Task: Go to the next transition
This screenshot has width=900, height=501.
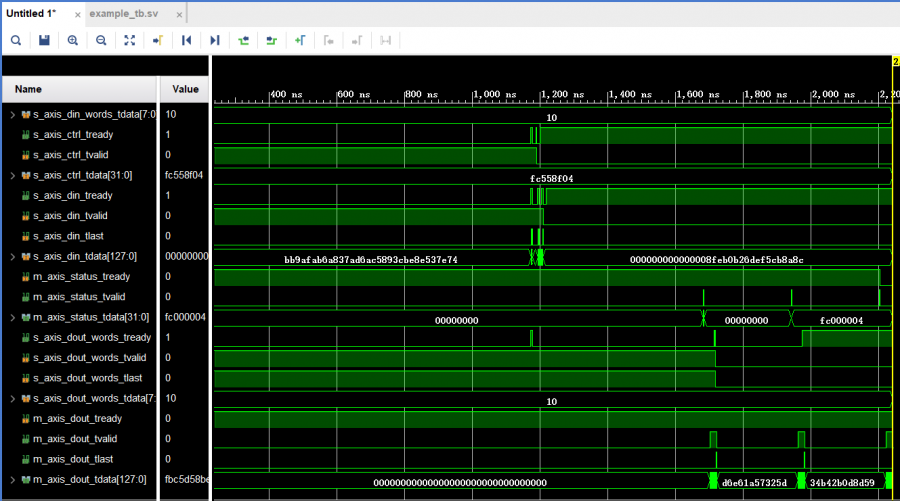Action: tap(271, 40)
